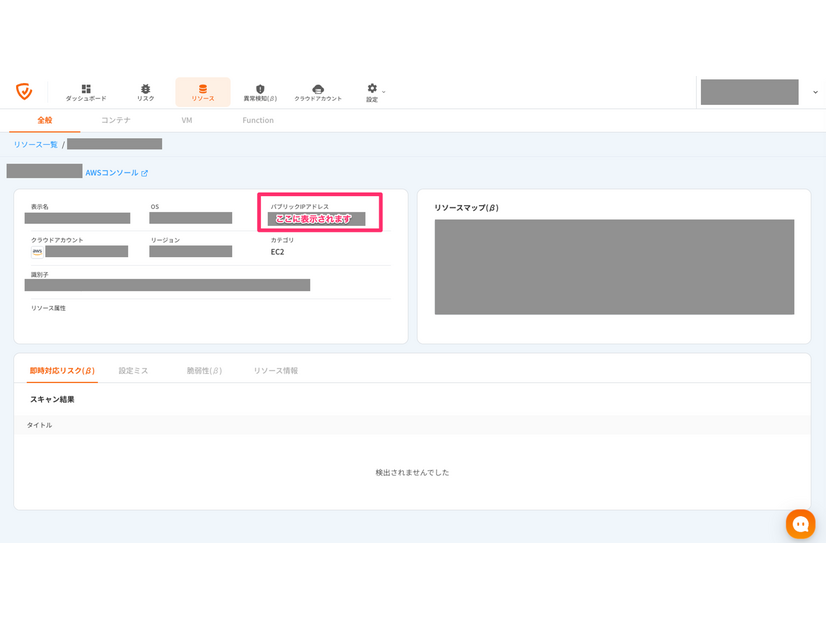826x620 pixels.
Task: Open the ダッシュボード dashboard icon
Action: pos(86,89)
